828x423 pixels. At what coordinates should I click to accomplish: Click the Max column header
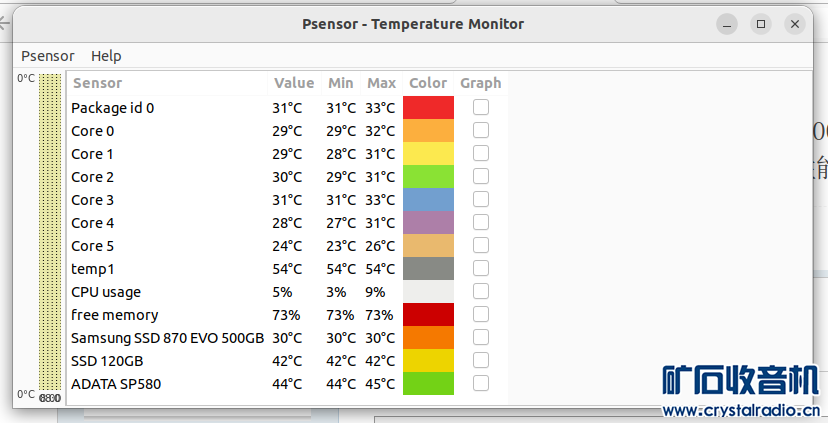click(x=381, y=83)
